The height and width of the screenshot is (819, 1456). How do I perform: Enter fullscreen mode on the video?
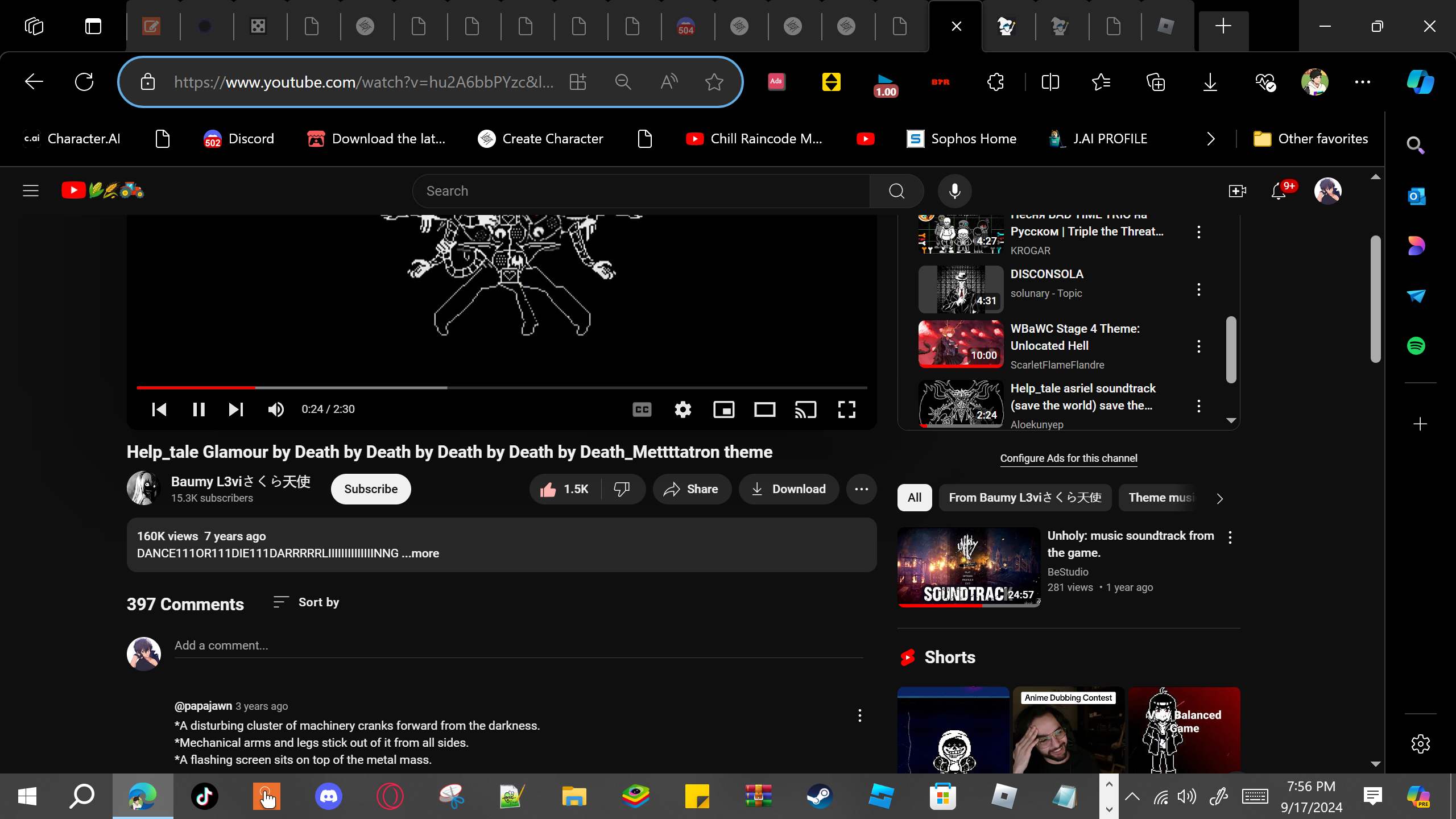coord(846,409)
